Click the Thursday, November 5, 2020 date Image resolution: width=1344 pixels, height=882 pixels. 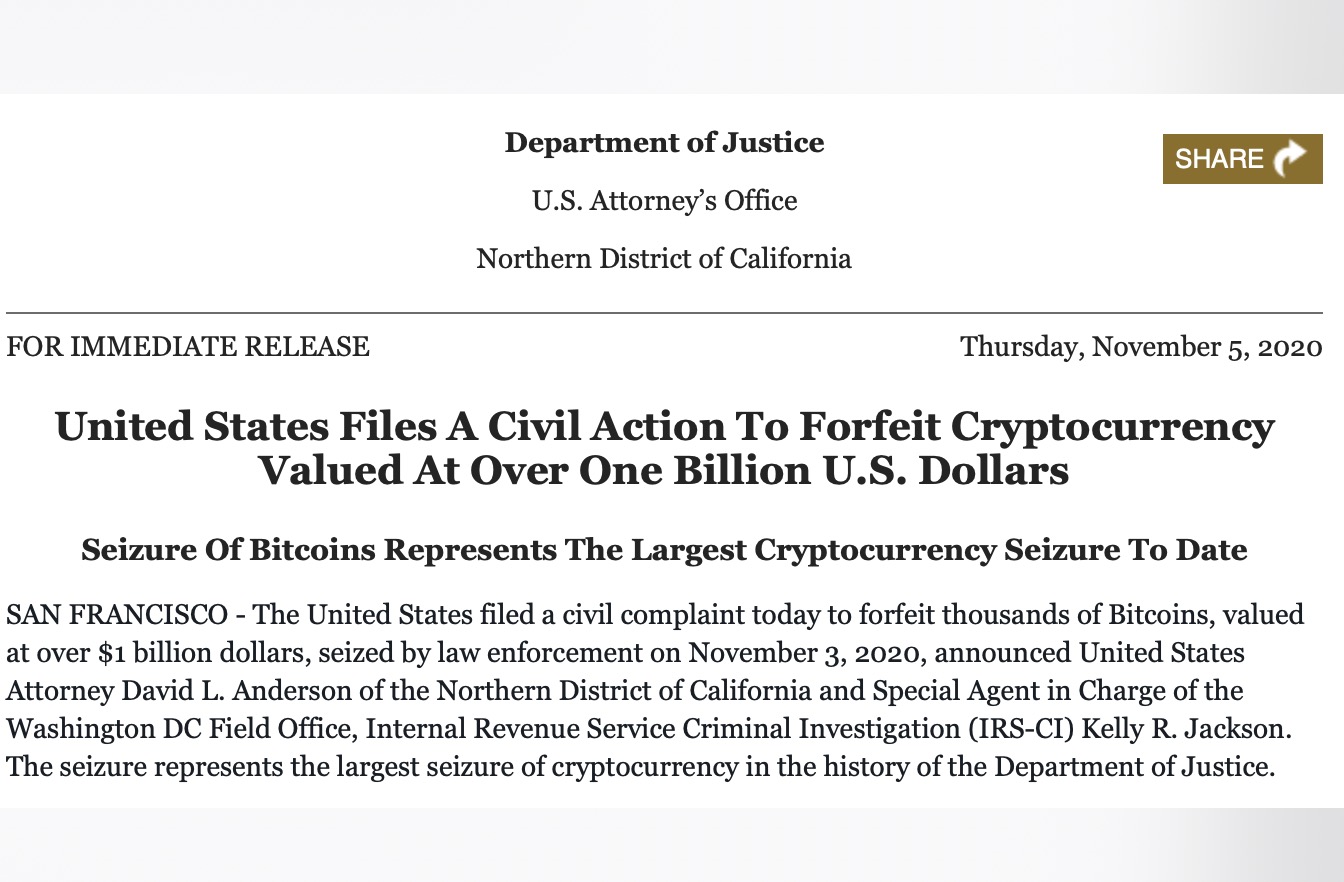coord(1141,347)
